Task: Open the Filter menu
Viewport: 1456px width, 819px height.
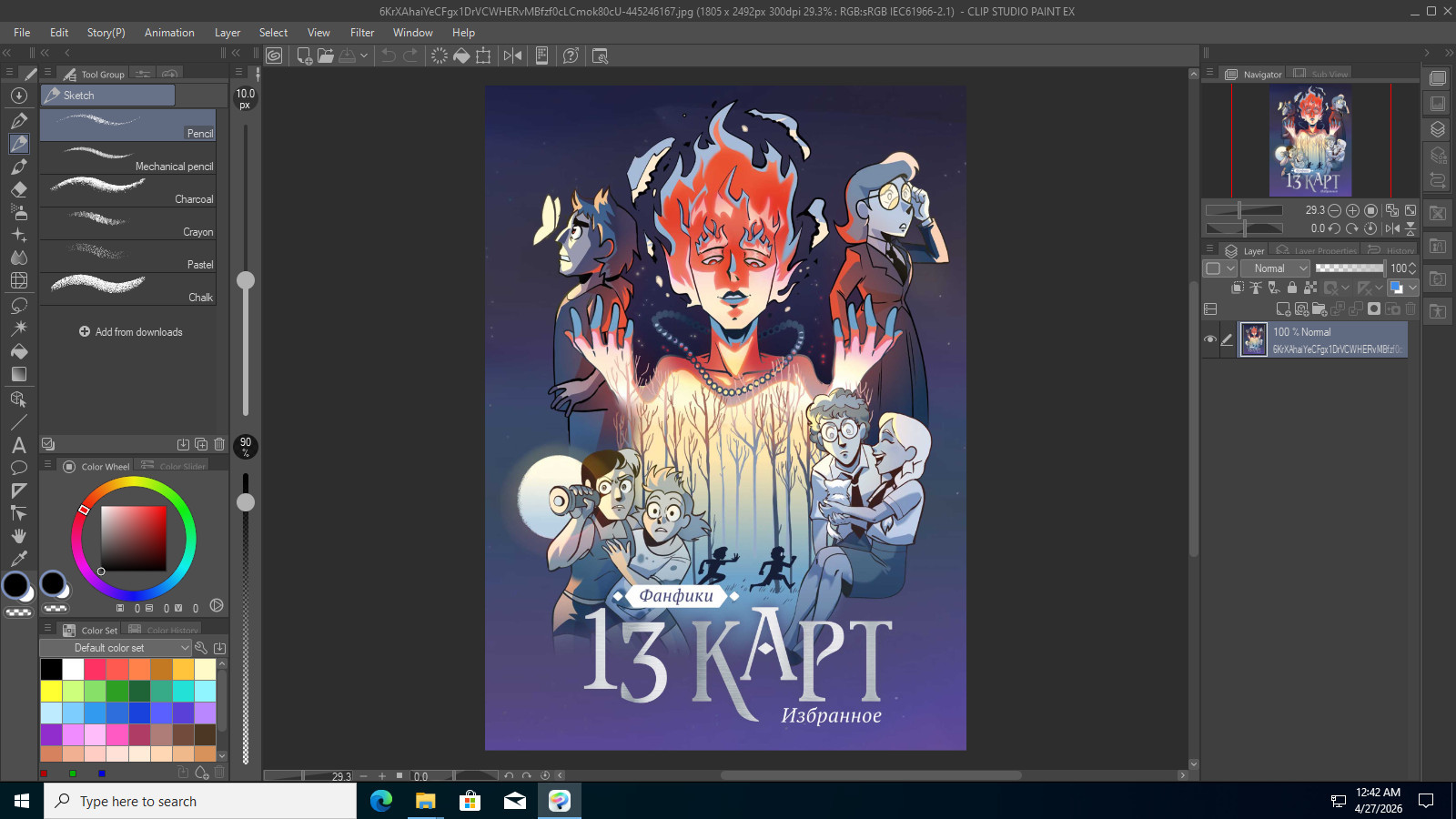Action: pos(362,33)
